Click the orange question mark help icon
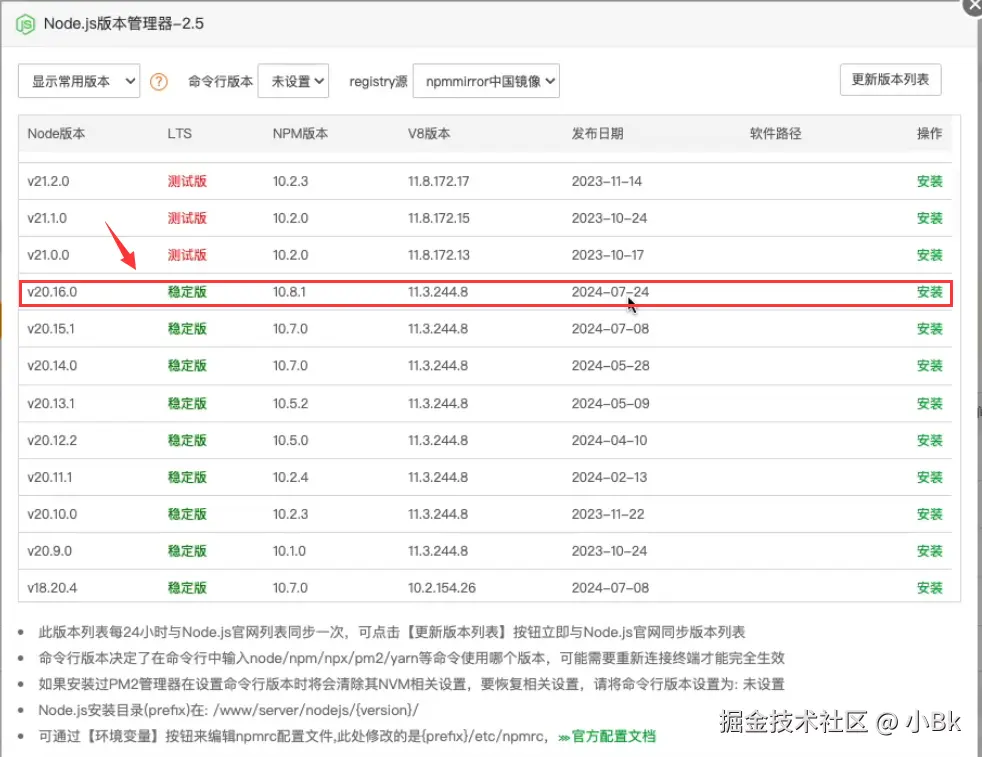 point(158,81)
